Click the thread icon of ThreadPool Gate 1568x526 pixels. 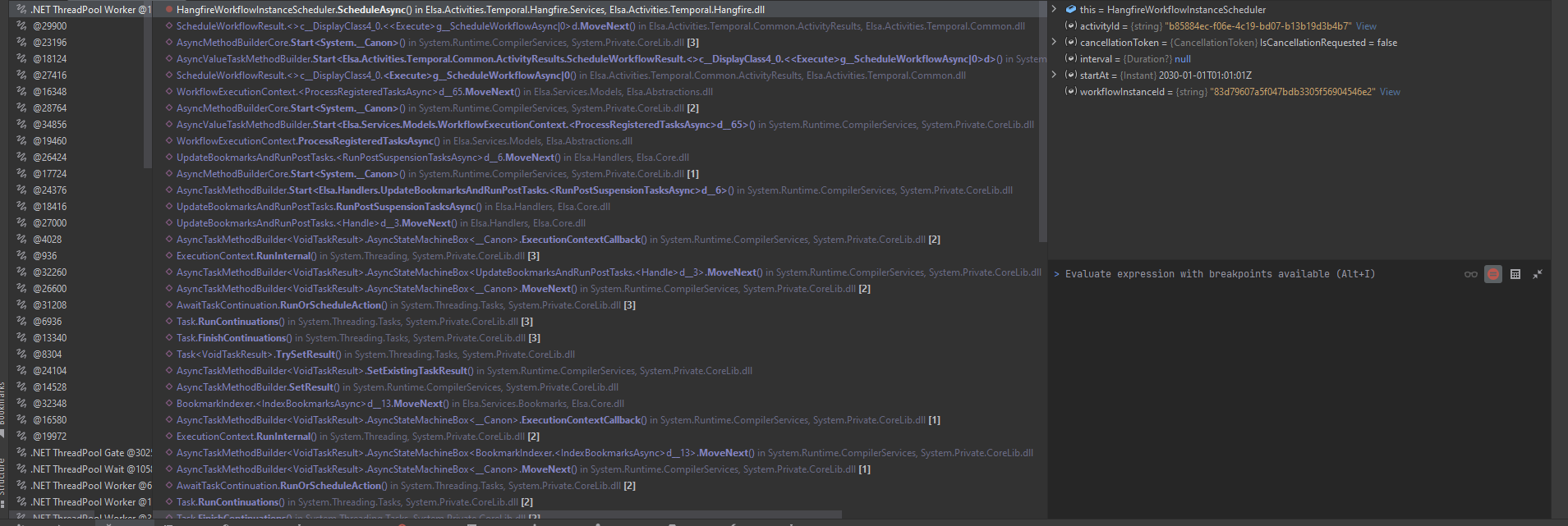tap(21, 452)
